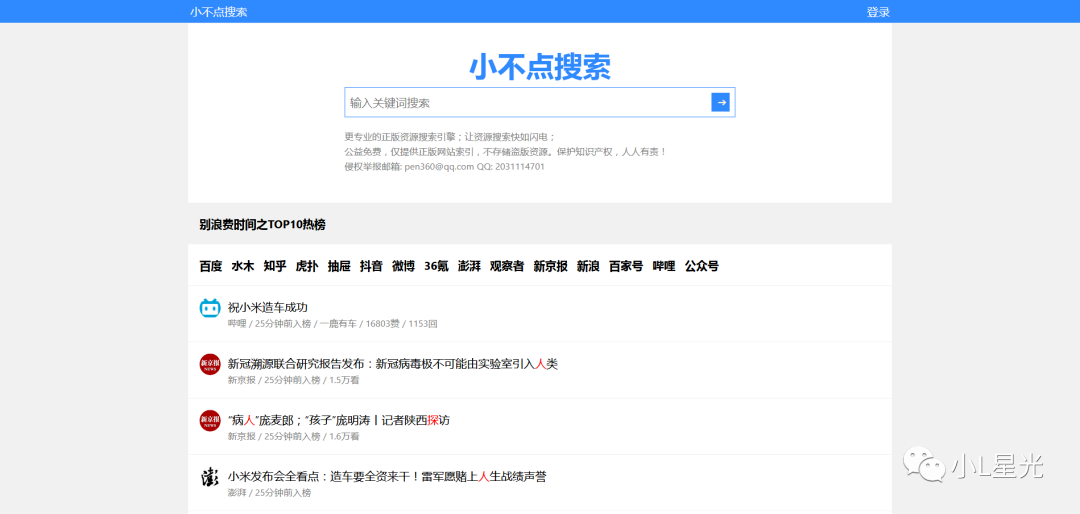Image resolution: width=1080 pixels, height=514 pixels.
Task: Click the 澎湃 logo beside 小米发布会全看点
Action: (x=210, y=477)
